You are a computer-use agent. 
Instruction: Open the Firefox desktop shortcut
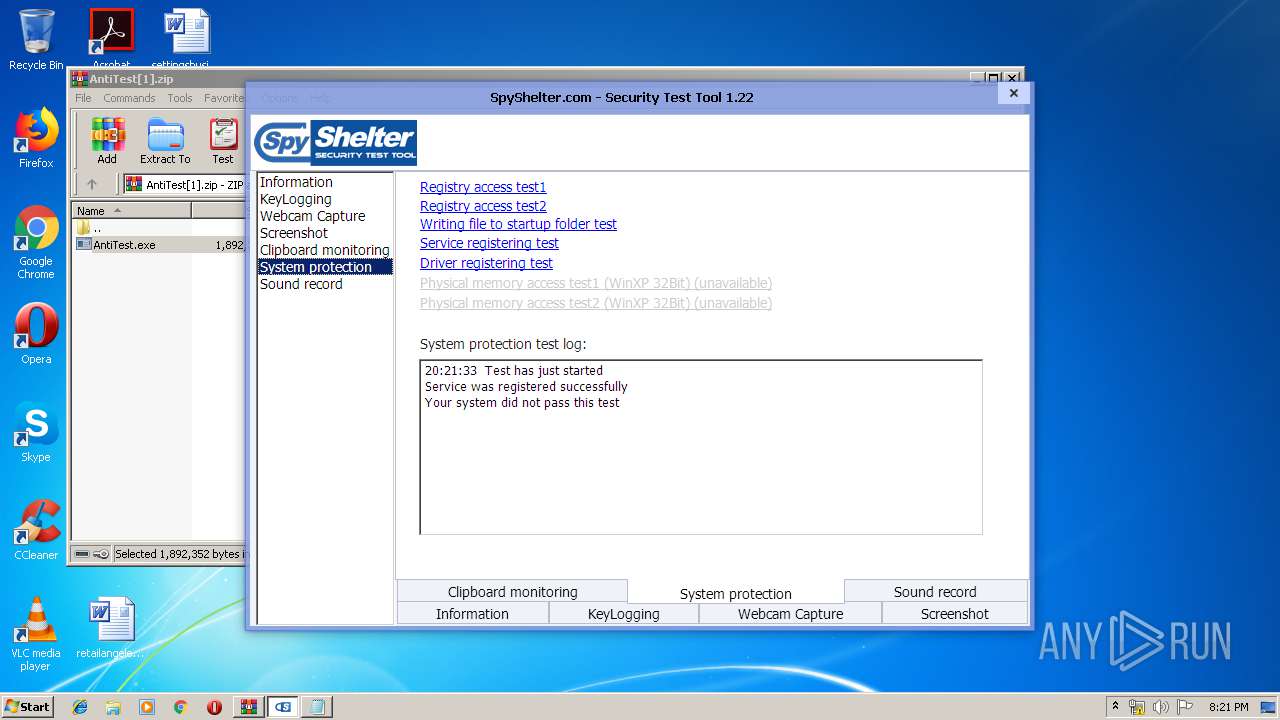tap(36, 138)
